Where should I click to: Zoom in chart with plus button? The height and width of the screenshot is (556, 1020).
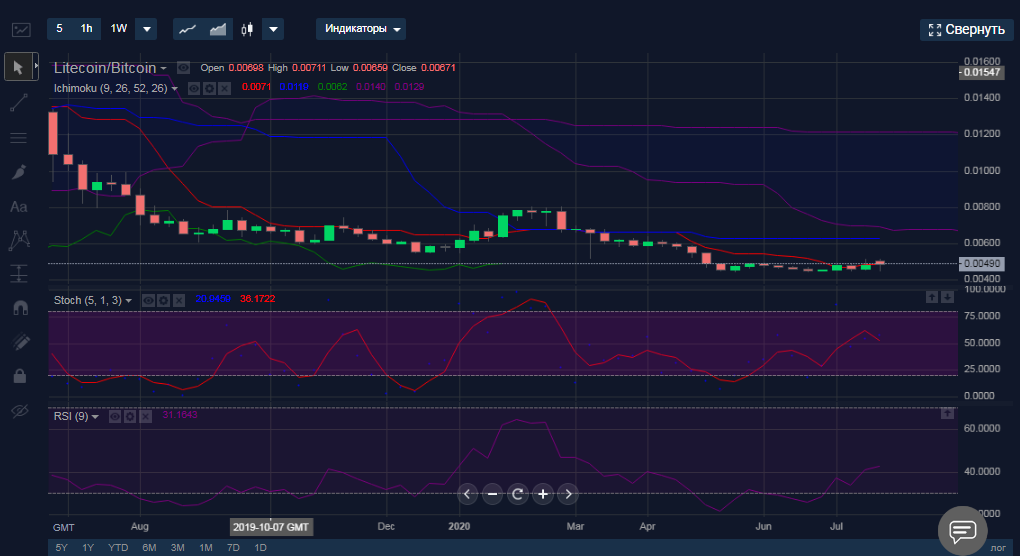pos(542,494)
